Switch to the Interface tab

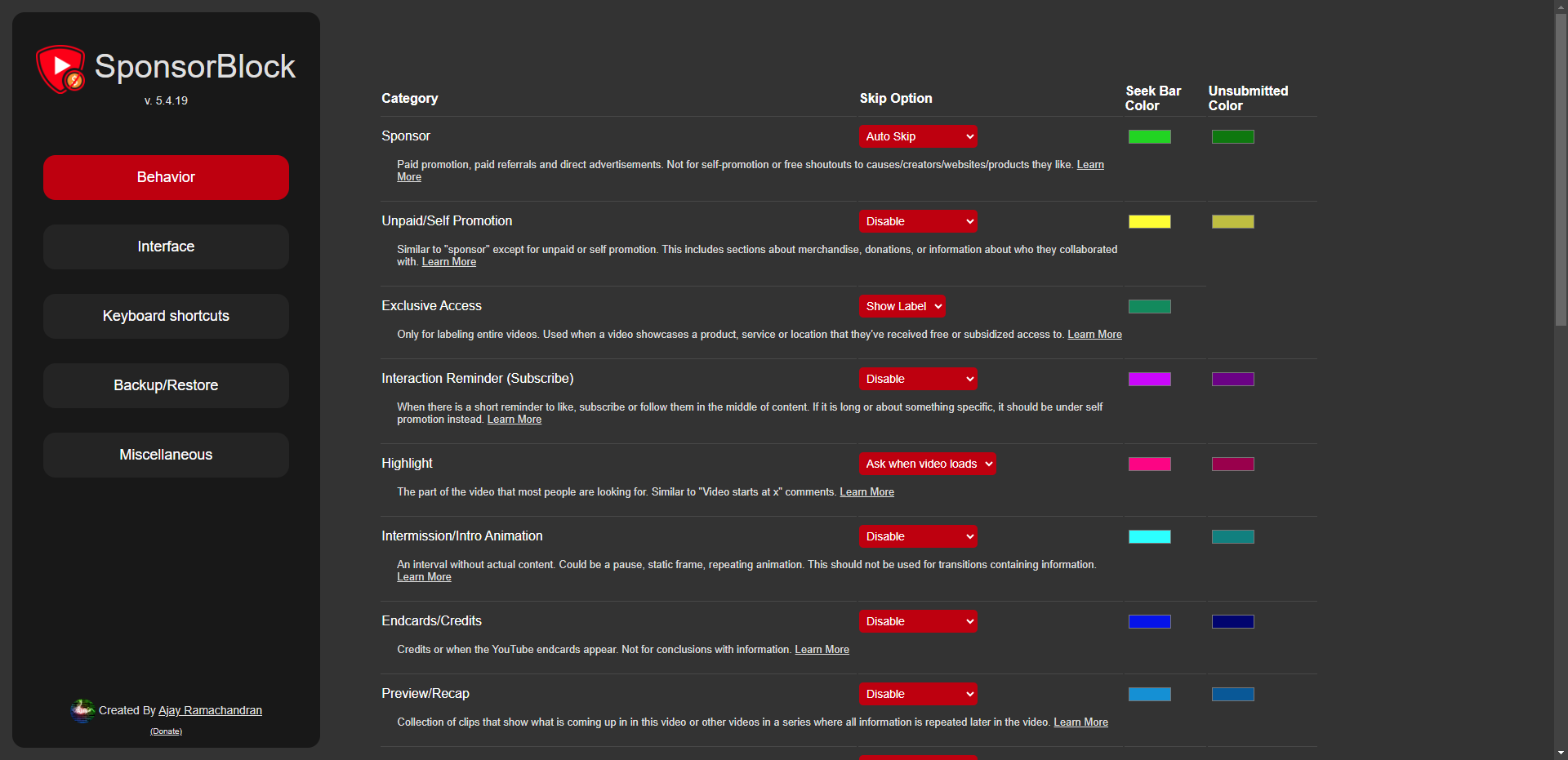coord(166,247)
